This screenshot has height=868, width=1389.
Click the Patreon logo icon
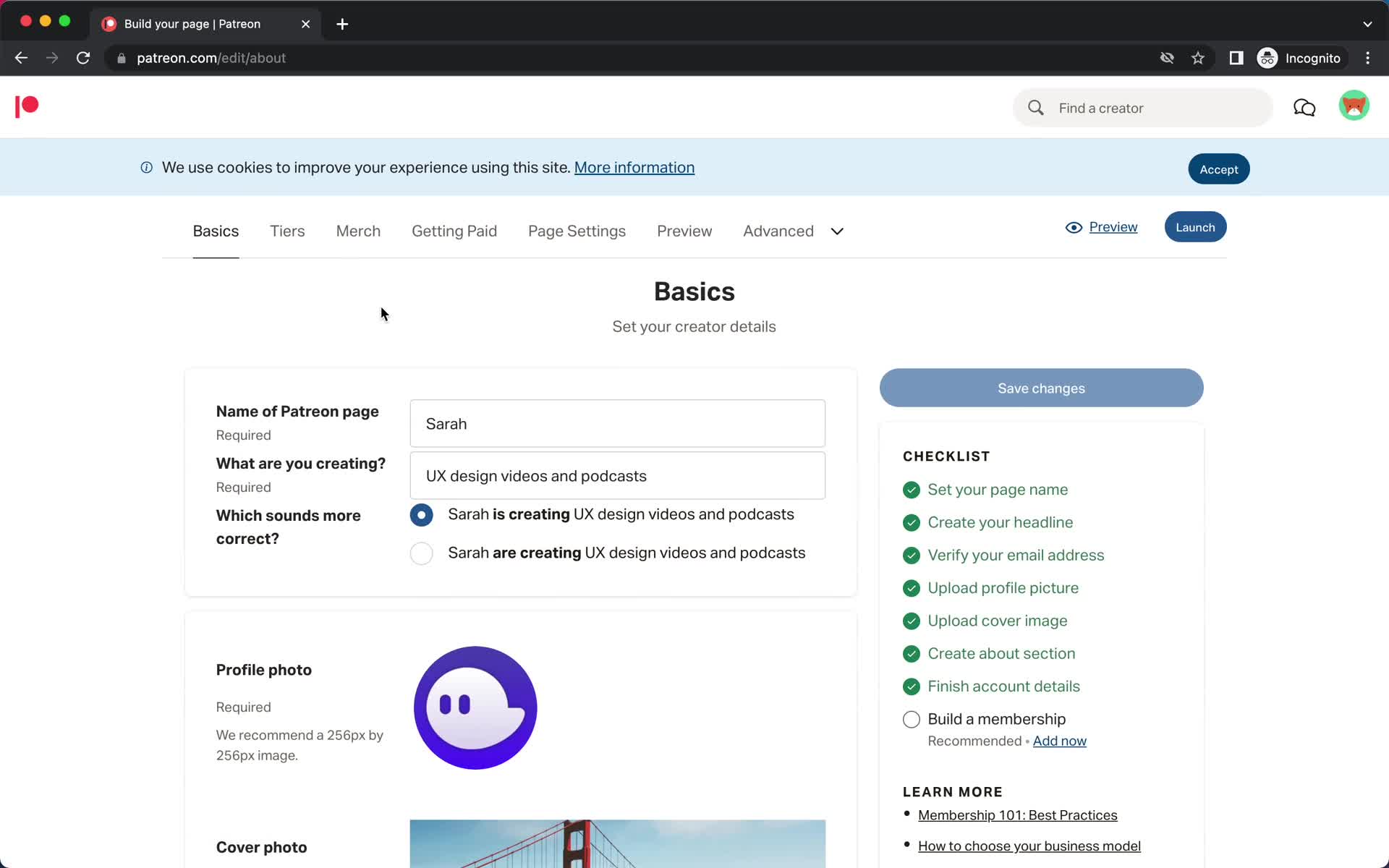click(27, 106)
